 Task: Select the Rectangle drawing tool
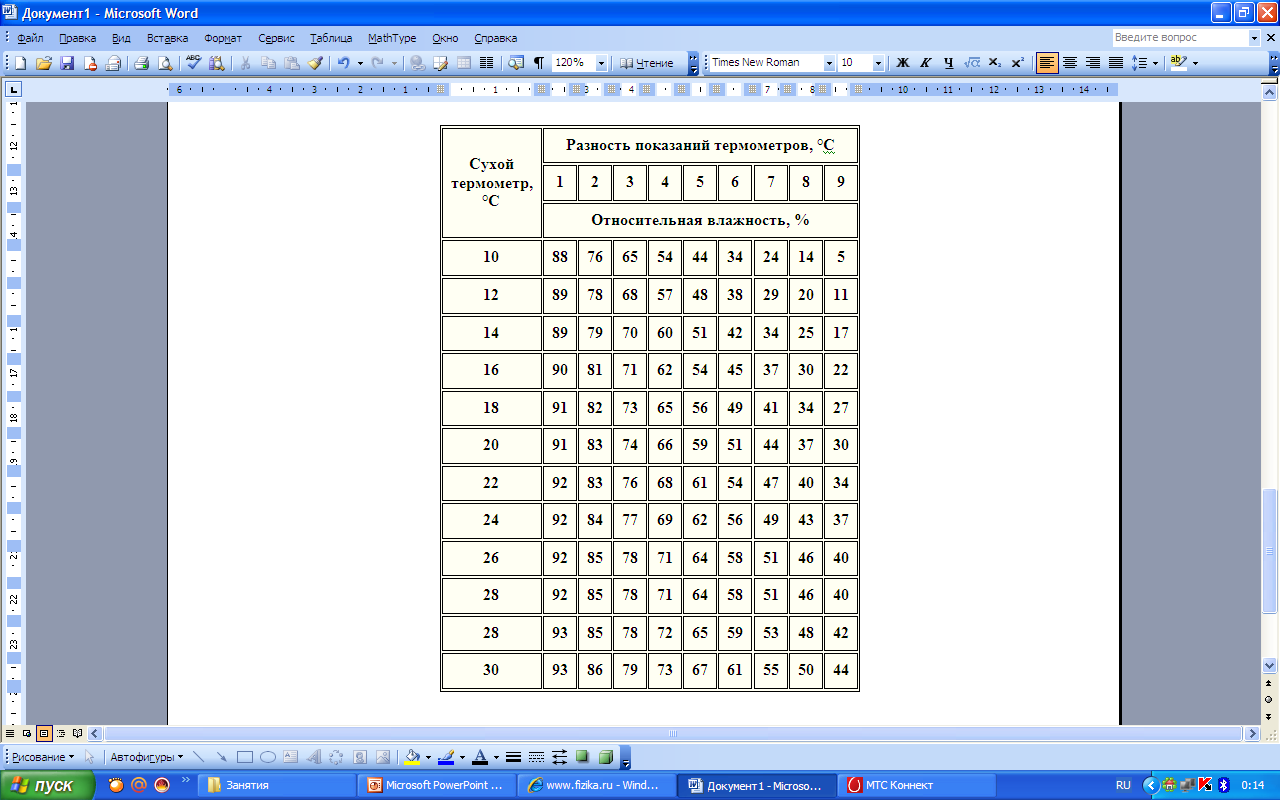(x=244, y=757)
